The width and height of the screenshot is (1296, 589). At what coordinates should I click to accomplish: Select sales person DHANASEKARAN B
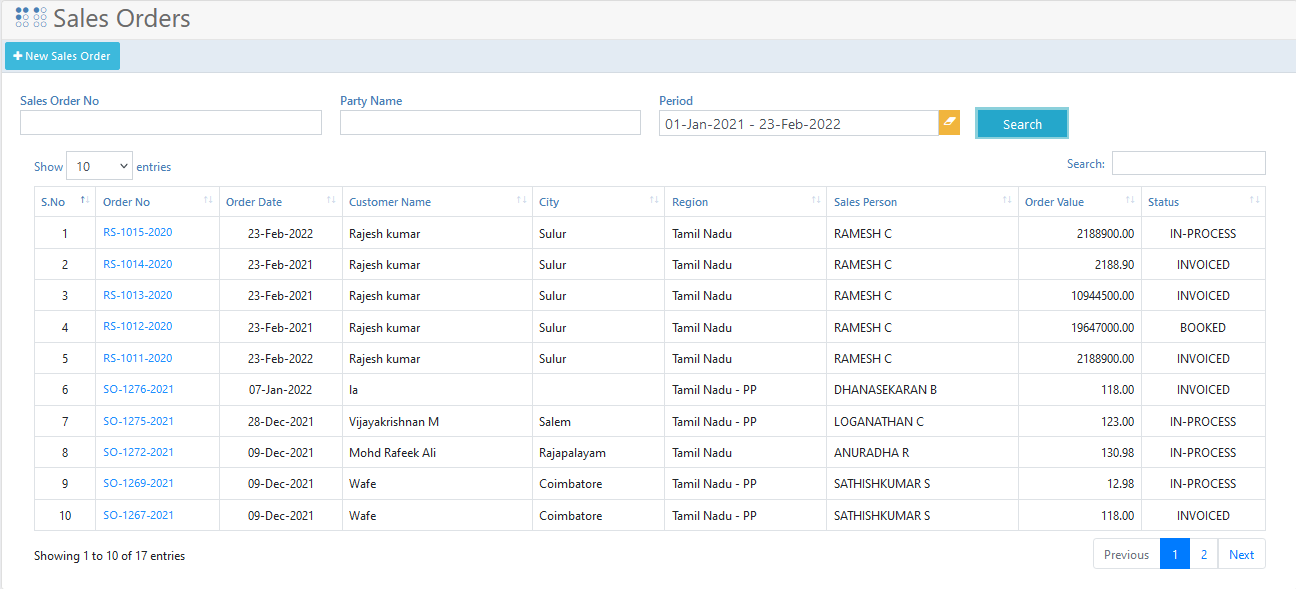pyautogui.click(x=885, y=390)
